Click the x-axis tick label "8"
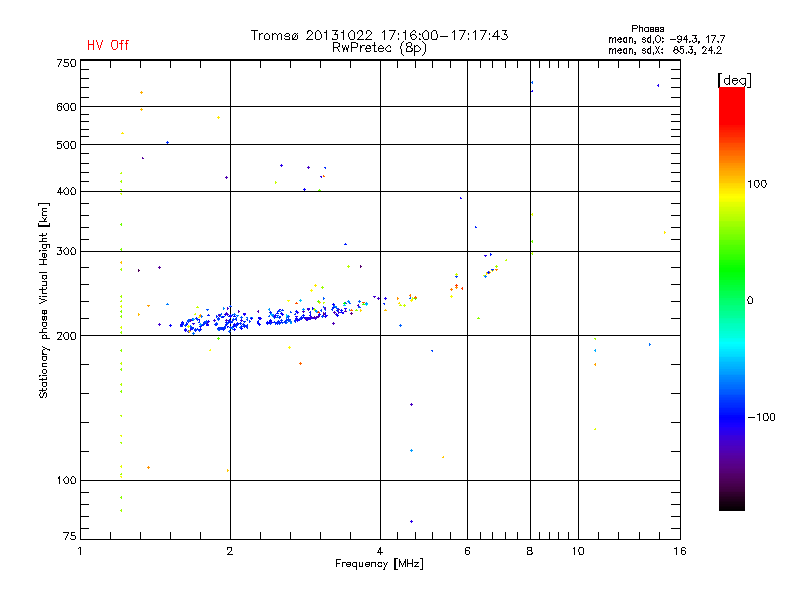 pos(530,551)
